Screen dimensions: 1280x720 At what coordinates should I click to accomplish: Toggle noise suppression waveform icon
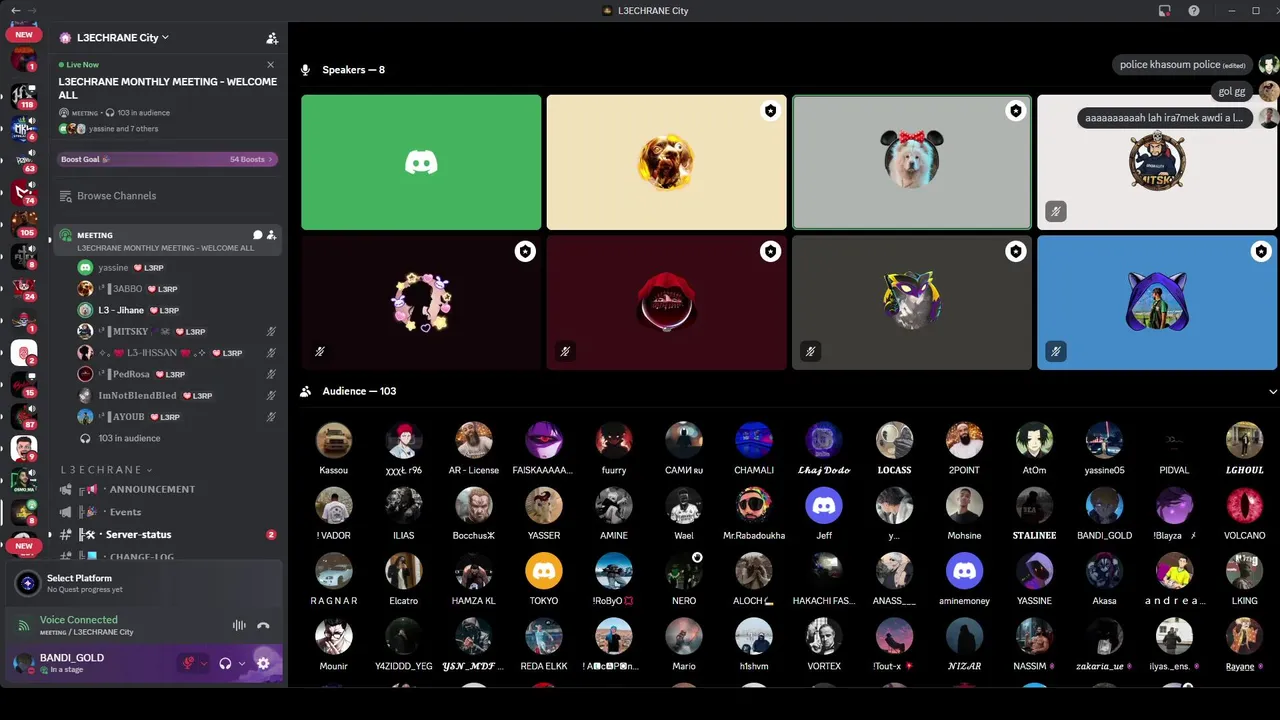239,626
